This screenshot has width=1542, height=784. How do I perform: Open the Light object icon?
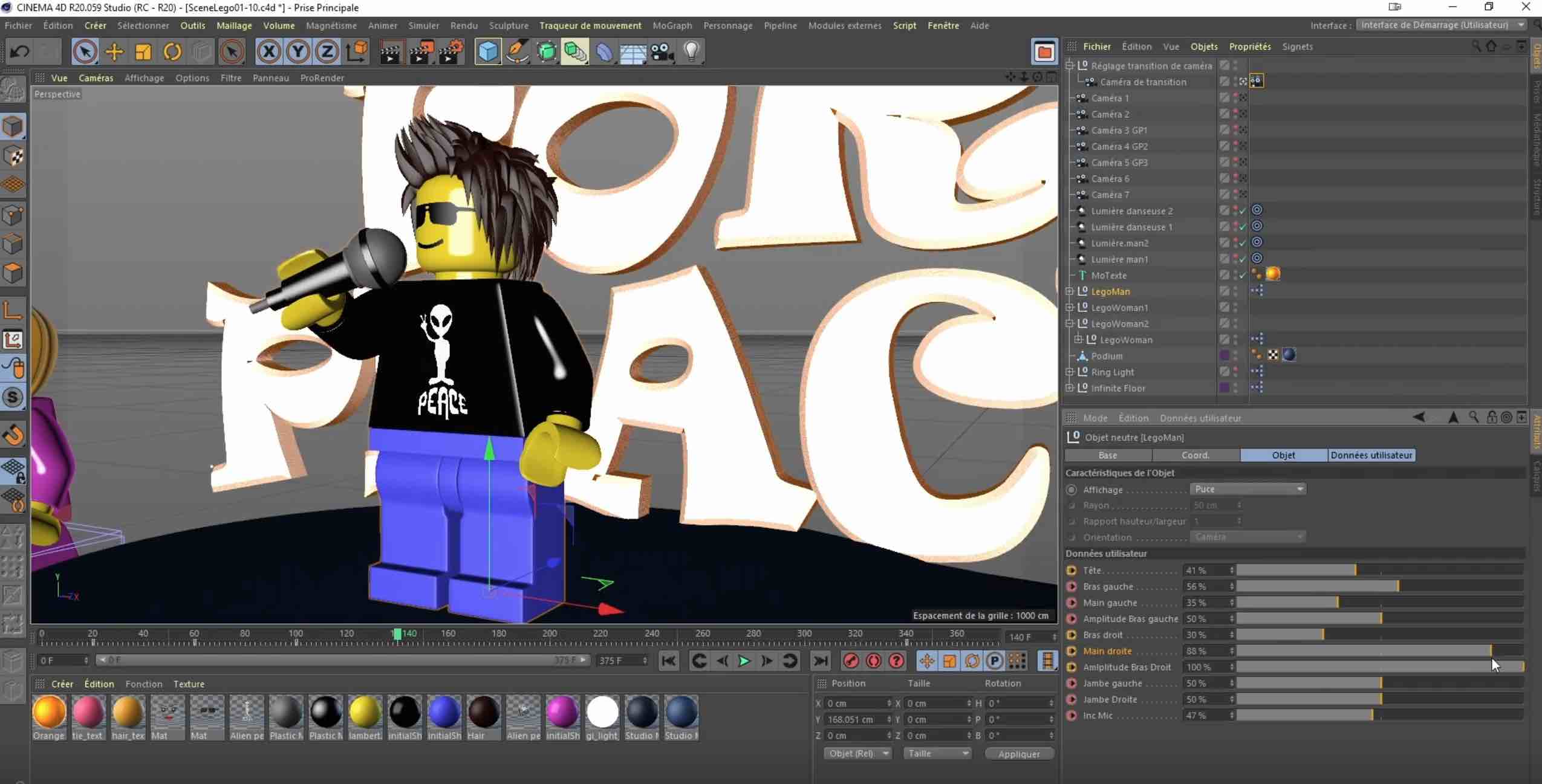point(691,51)
